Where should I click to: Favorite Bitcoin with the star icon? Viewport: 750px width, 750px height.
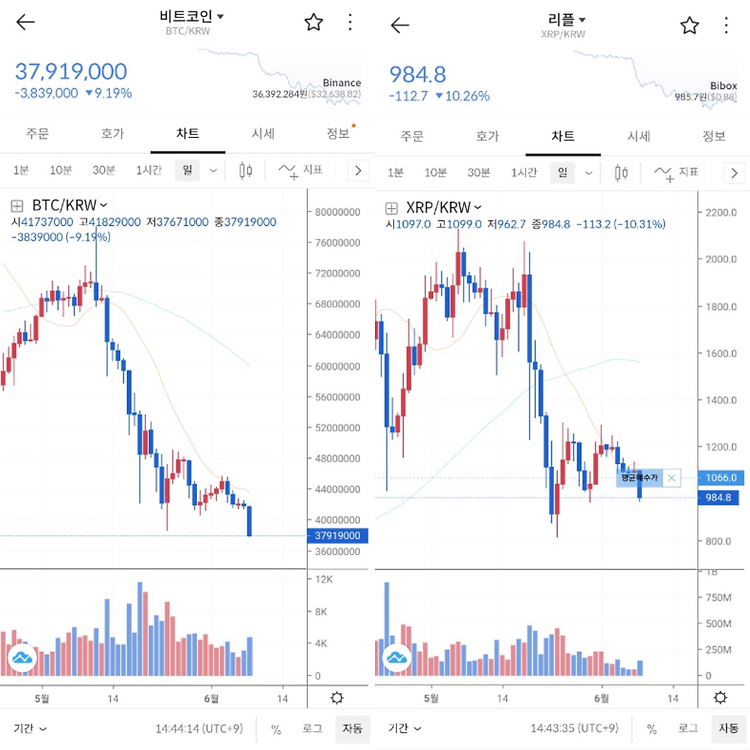[314, 22]
